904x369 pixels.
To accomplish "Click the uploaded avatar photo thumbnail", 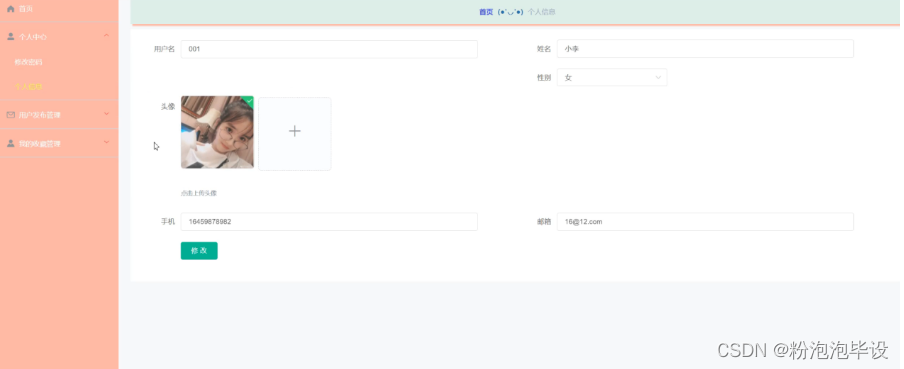I will [217, 132].
